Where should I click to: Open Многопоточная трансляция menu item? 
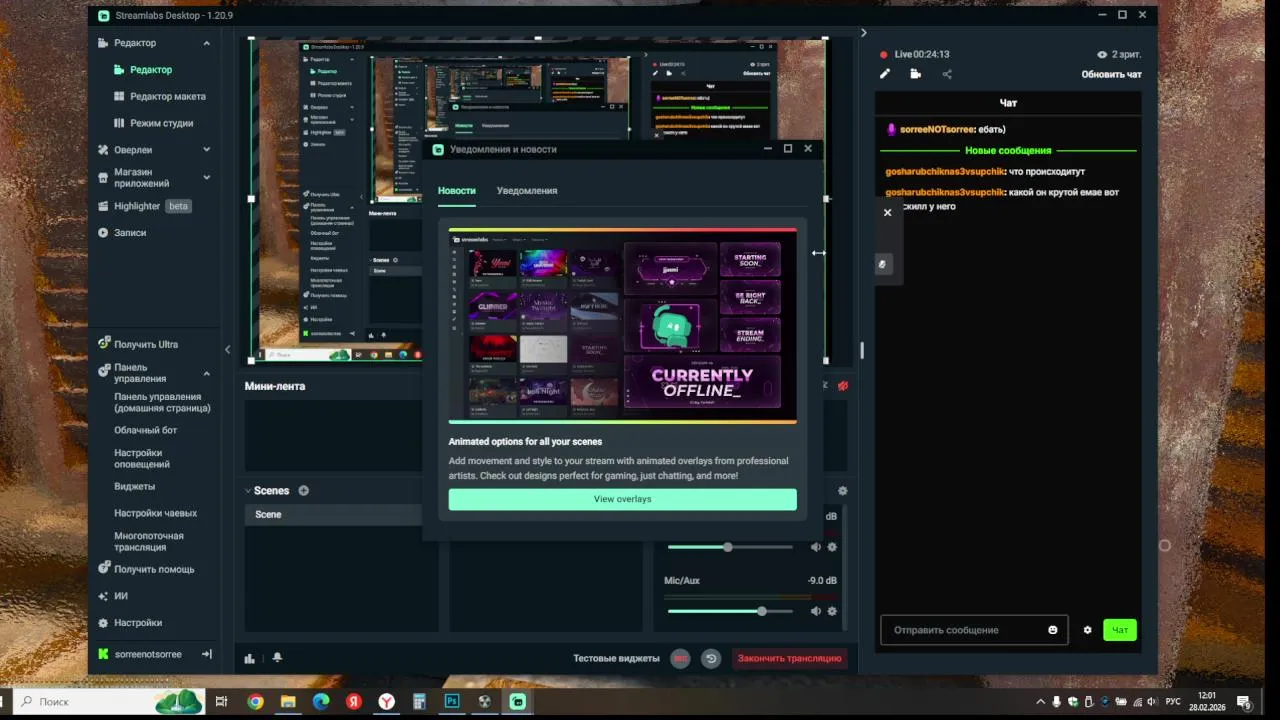tap(149, 541)
